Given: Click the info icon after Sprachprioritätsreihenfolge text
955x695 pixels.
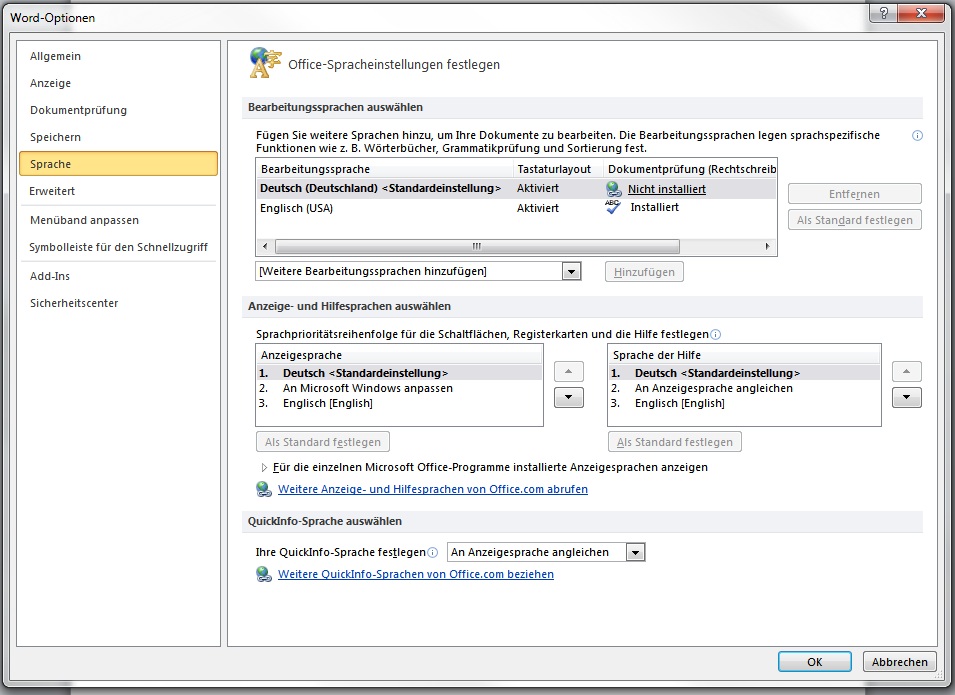Looking at the screenshot, I should [x=716, y=334].
